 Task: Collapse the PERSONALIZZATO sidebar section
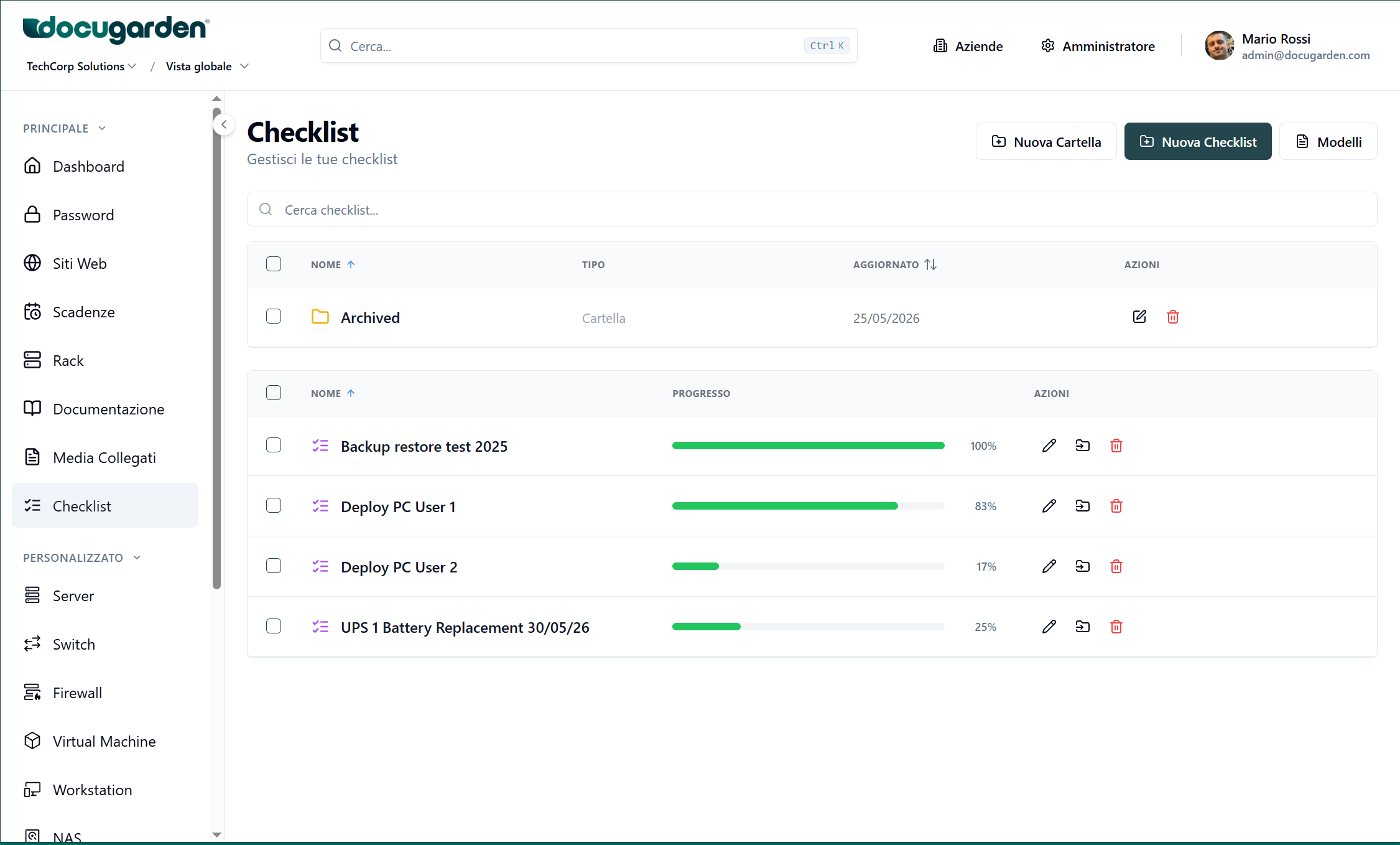click(x=82, y=558)
